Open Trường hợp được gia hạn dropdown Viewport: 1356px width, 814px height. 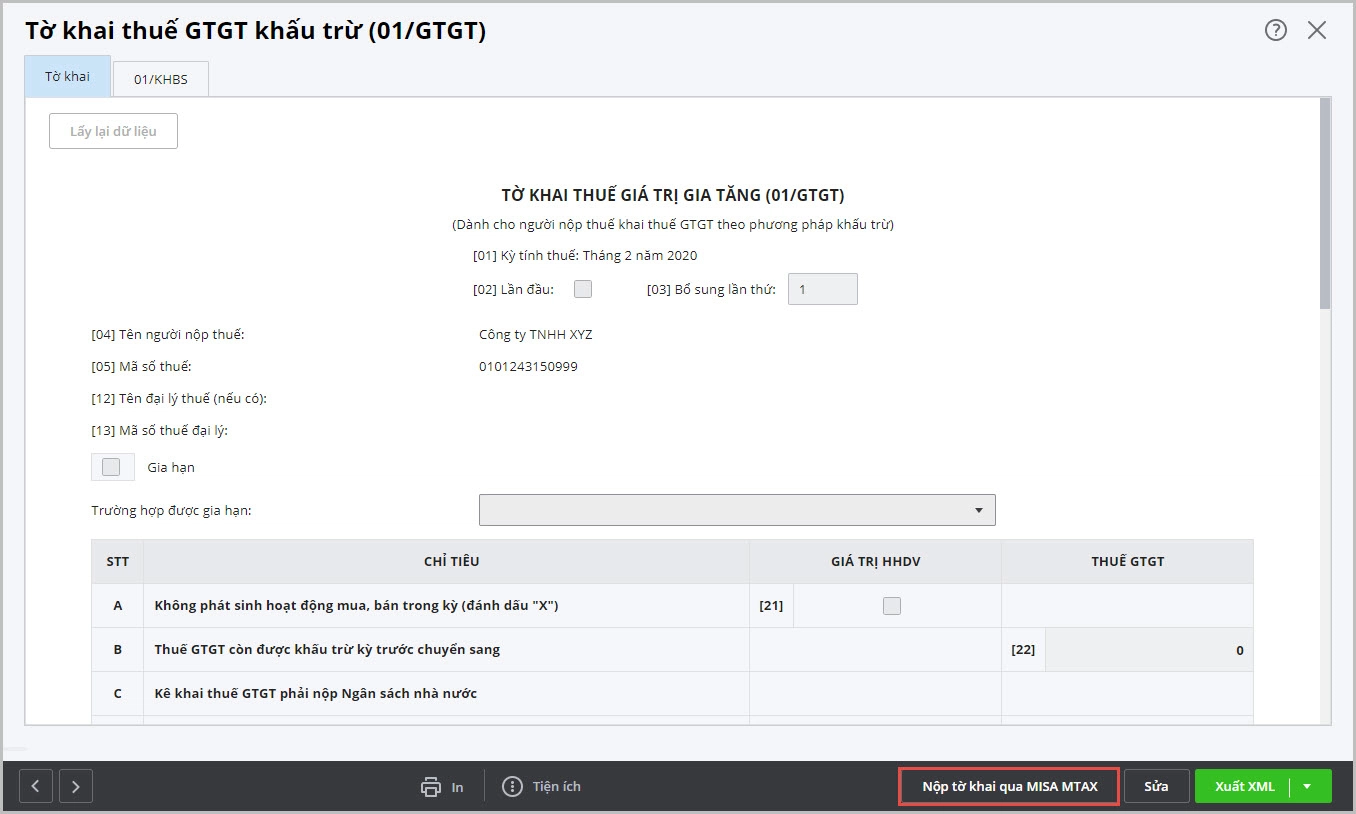point(737,510)
